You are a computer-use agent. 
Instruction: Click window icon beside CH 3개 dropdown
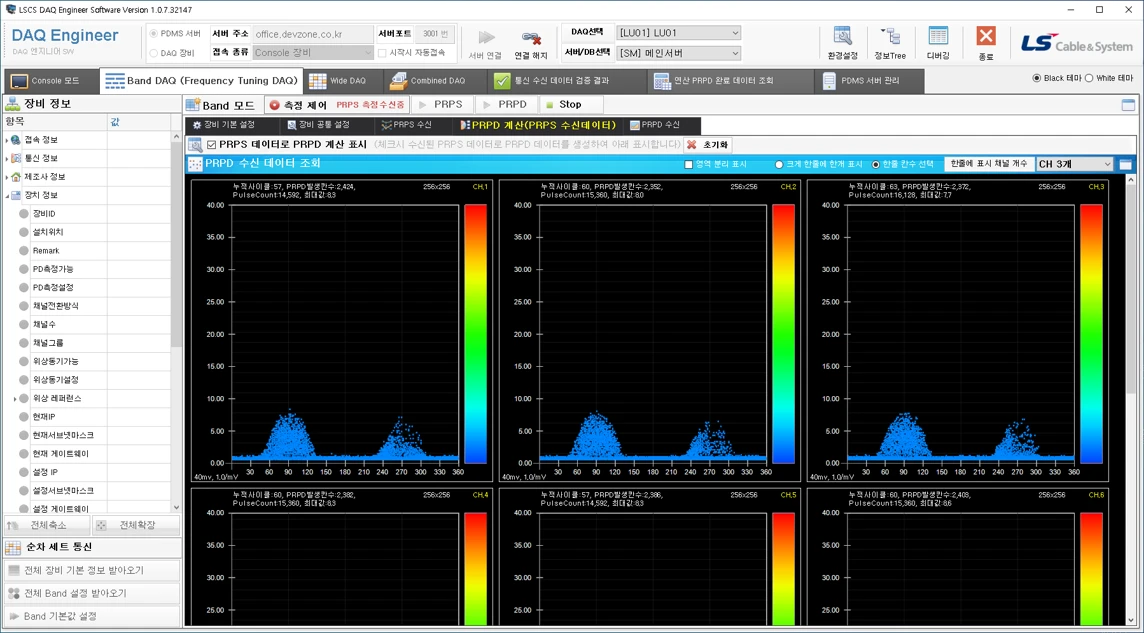tap(1126, 165)
